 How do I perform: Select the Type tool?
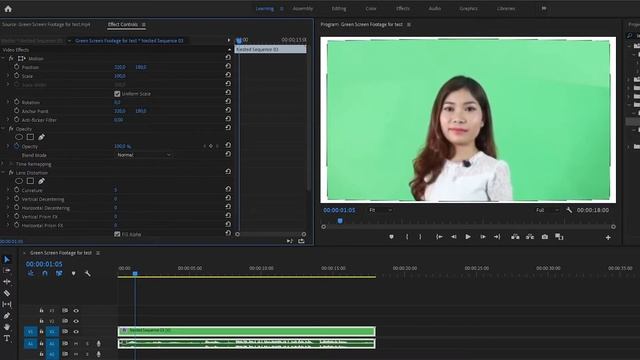point(7,338)
